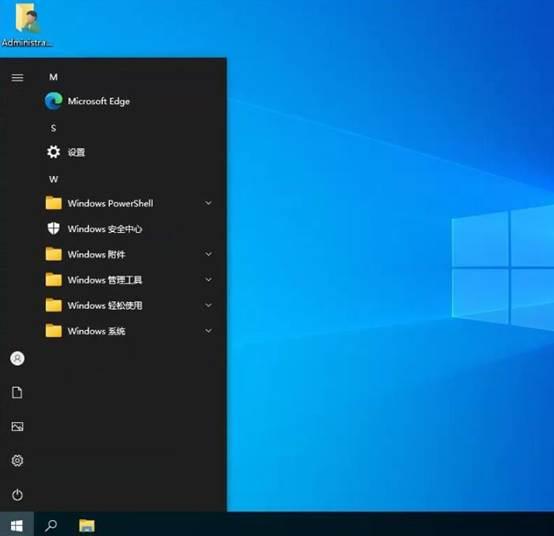Expand Windows PowerShell group chevron
The image size is (554, 536).
tap(208, 203)
